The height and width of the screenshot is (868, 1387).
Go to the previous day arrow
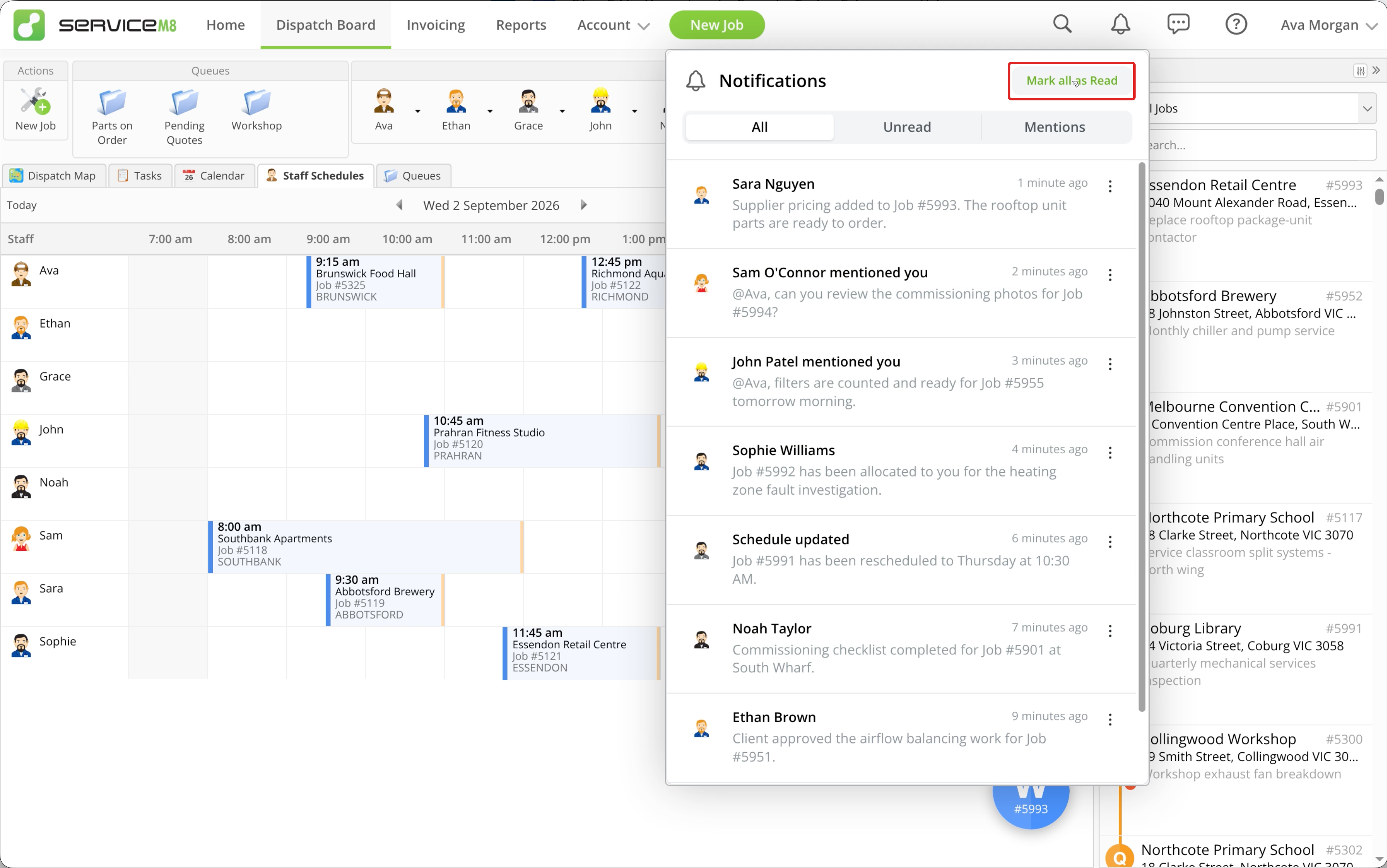(399, 205)
